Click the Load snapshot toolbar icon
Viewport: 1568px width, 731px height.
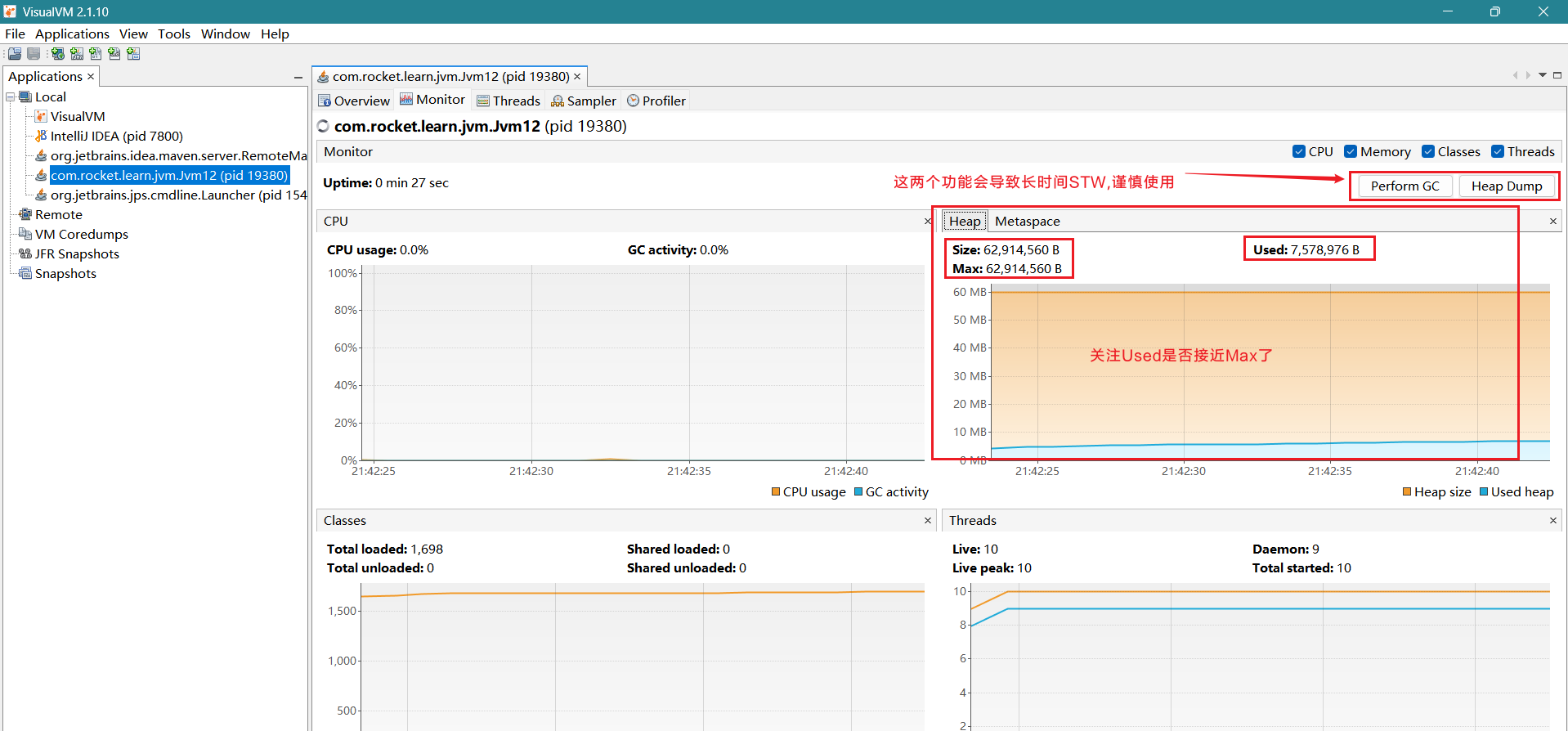(14, 54)
